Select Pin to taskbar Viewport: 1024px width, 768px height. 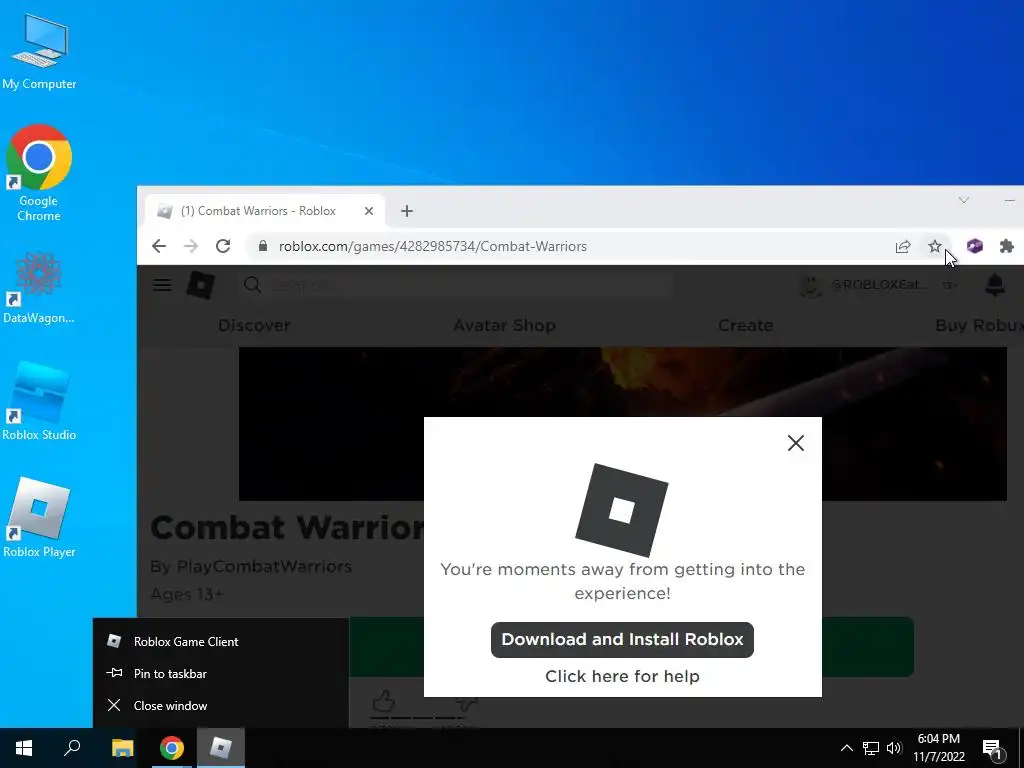coord(221,673)
